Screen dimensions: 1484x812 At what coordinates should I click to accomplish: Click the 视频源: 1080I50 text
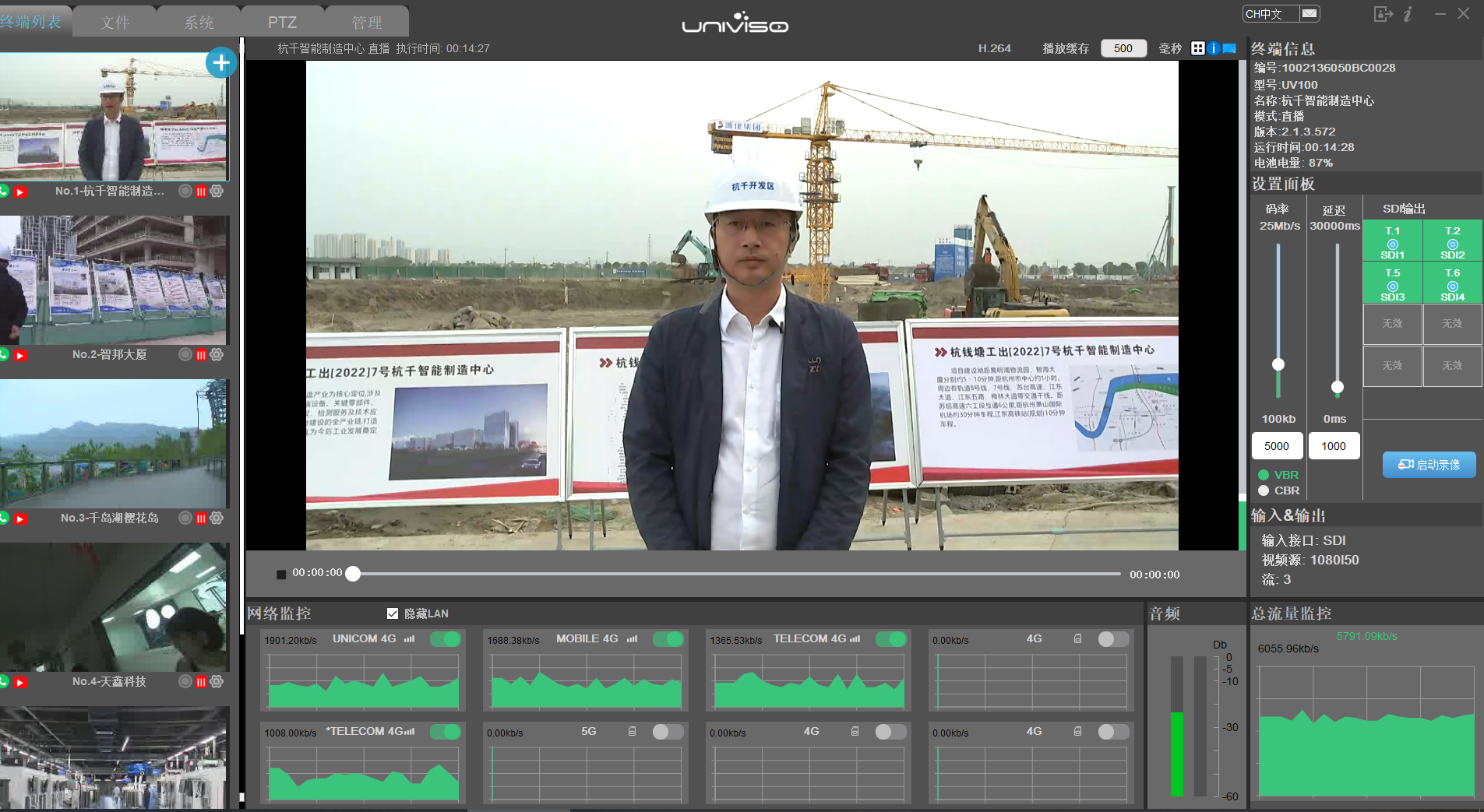coord(1310,560)
